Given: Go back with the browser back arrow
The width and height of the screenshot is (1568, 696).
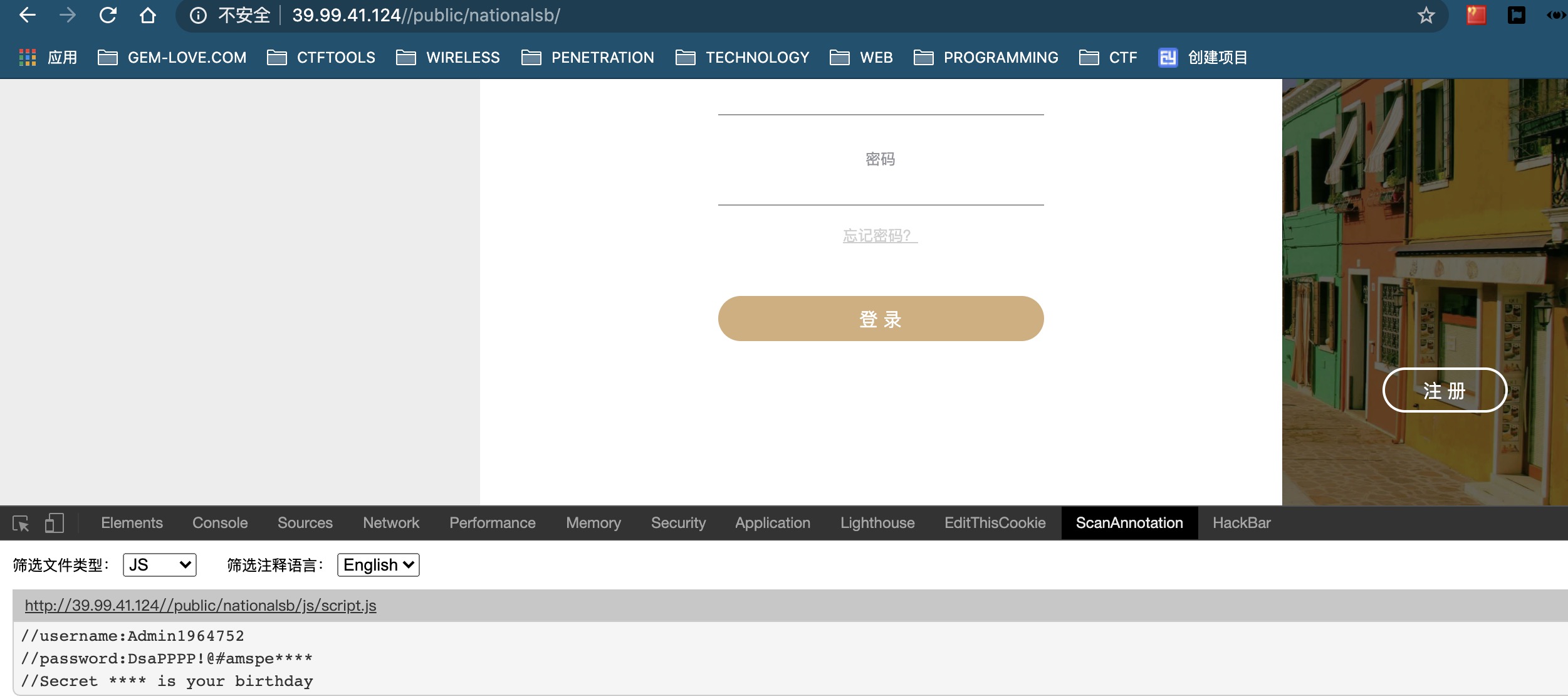Looking at the screenshot, I should tap(27, 15).
